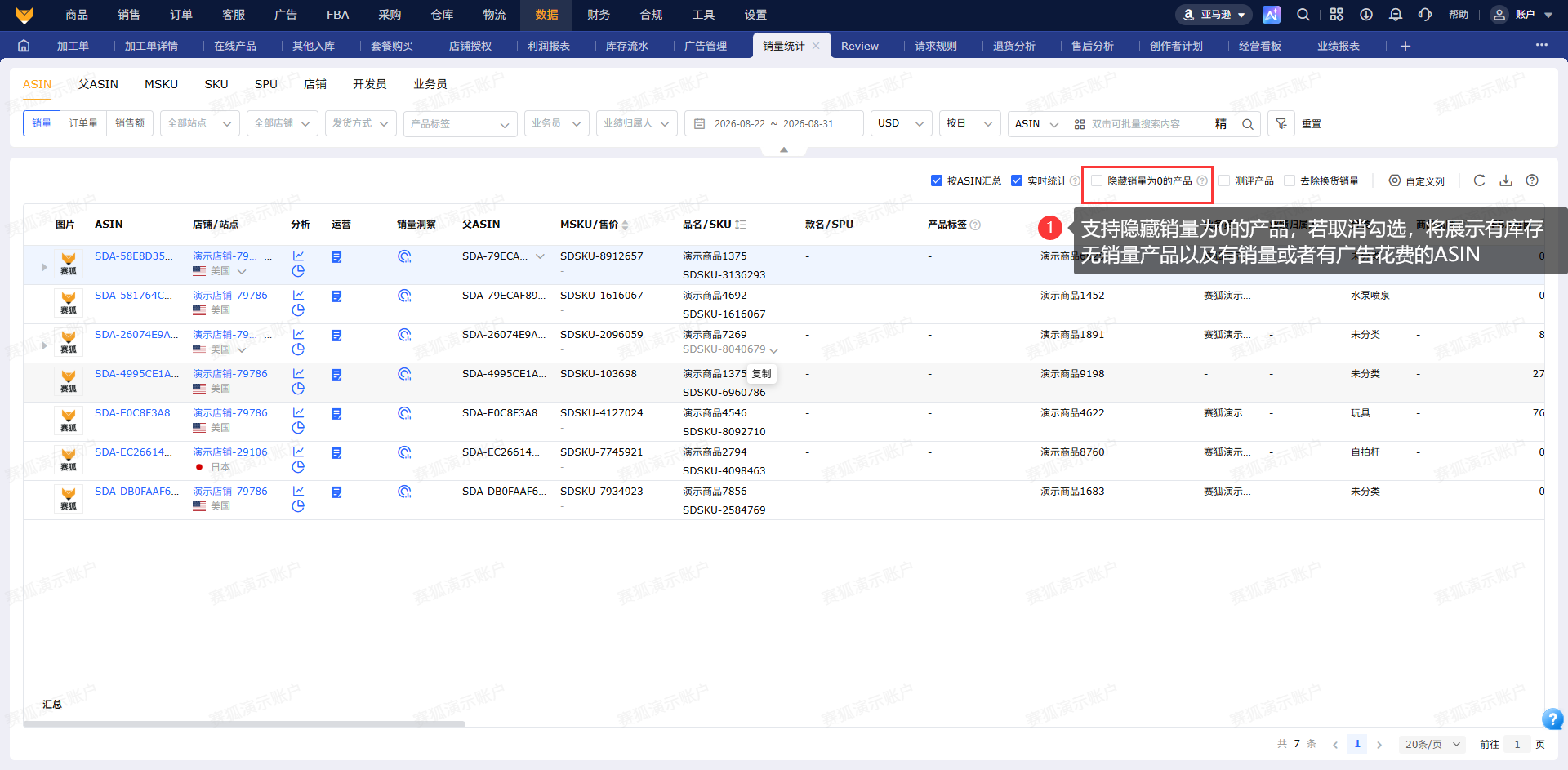The image size is (1568, 770).
Task: Refresh the sales table
Action: [1479, 180]
